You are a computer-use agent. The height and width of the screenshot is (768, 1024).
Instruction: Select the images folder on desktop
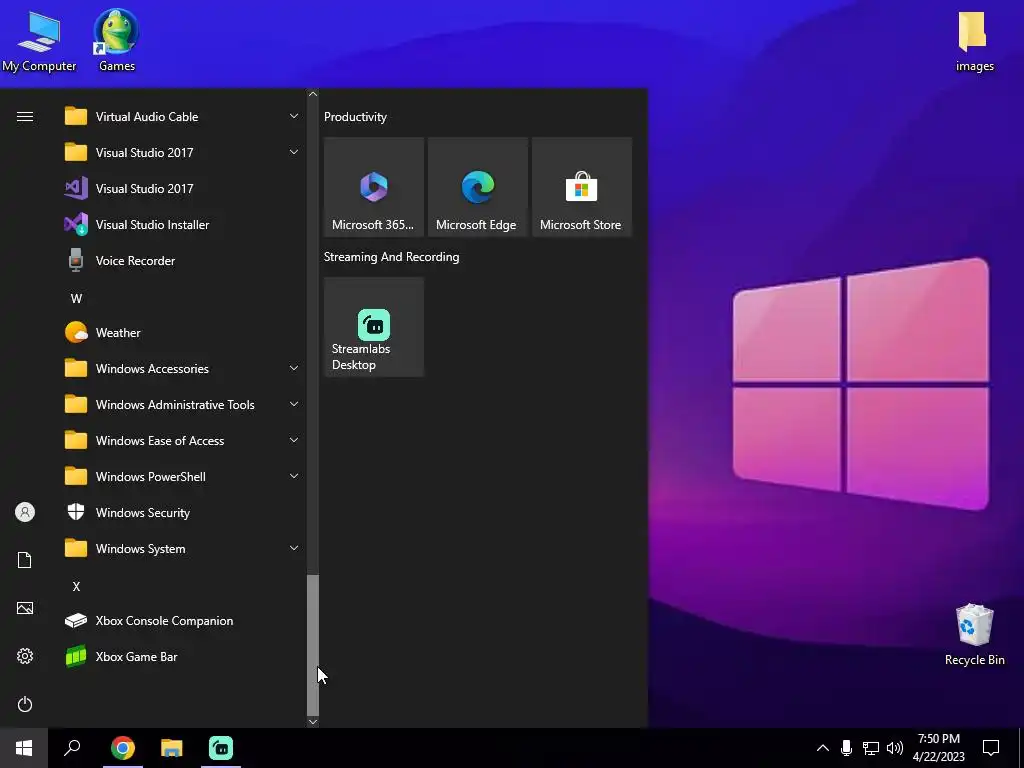click(974, 40)
